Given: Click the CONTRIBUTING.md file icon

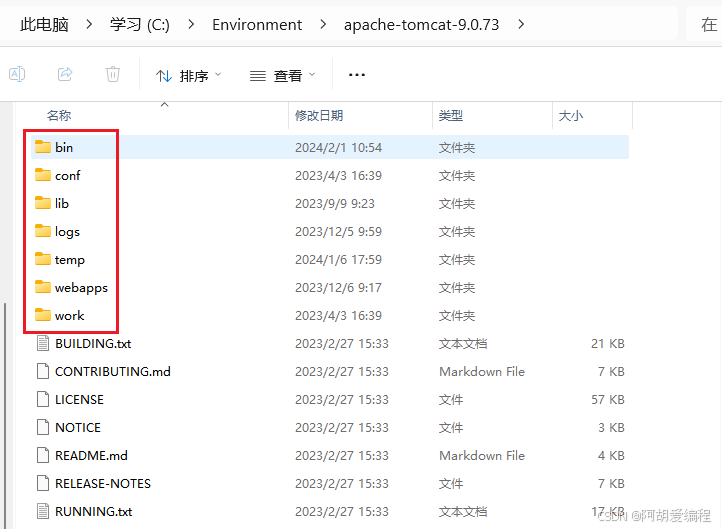Looking at the screenshot, I should [43, 372].
